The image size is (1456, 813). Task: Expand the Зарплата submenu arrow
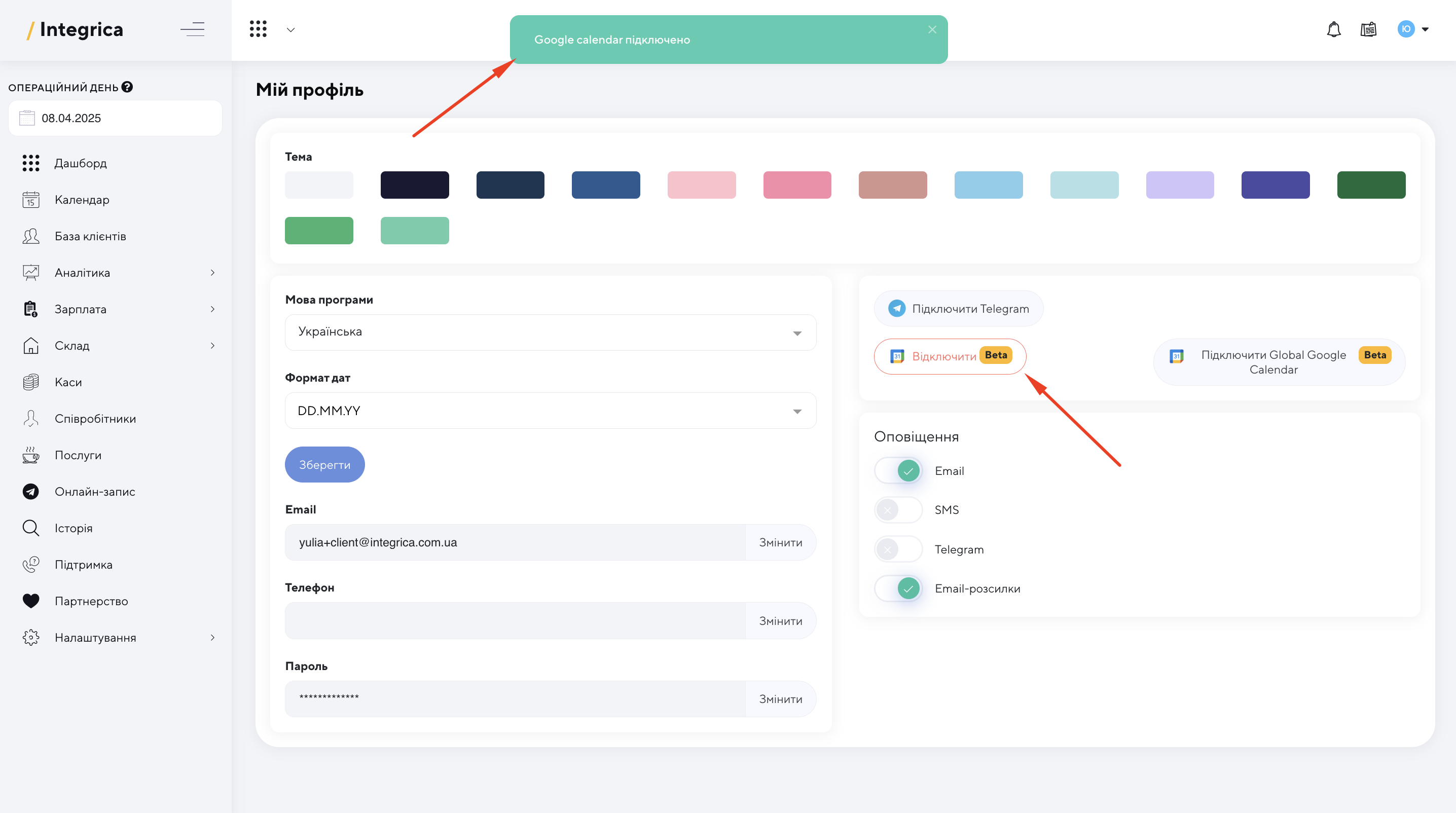click(212, 309)
